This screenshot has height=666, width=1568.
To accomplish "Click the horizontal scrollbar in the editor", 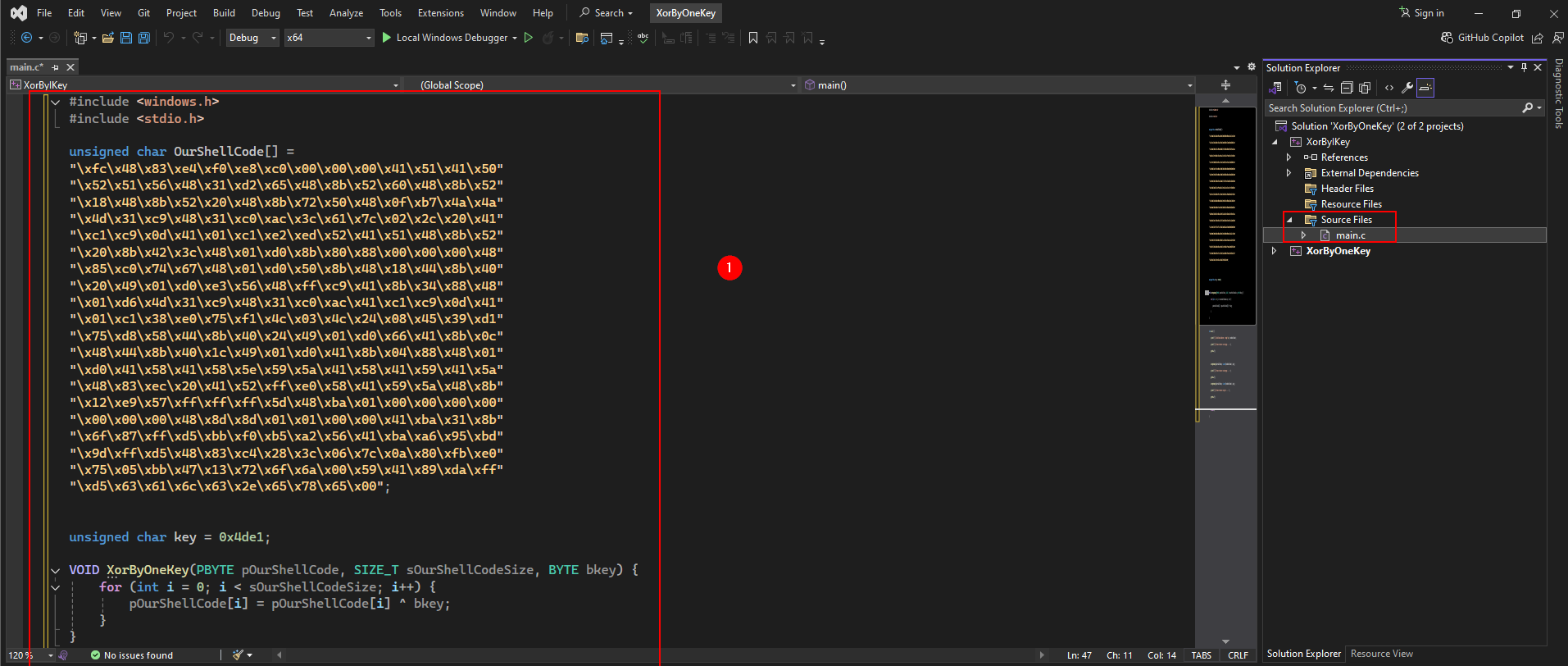I will coord(660,655).
